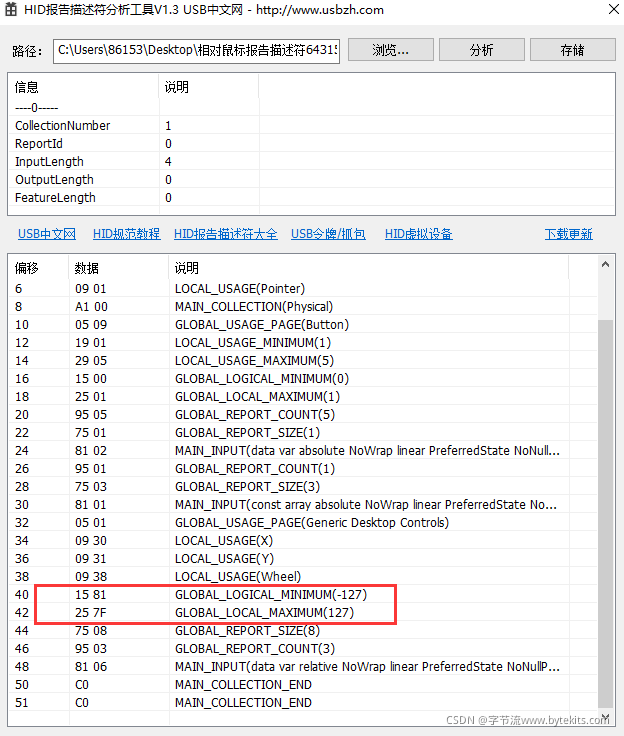Viewport: 624px width, 736px height.
Task: Select the ReportId info row
Action: 311,144
